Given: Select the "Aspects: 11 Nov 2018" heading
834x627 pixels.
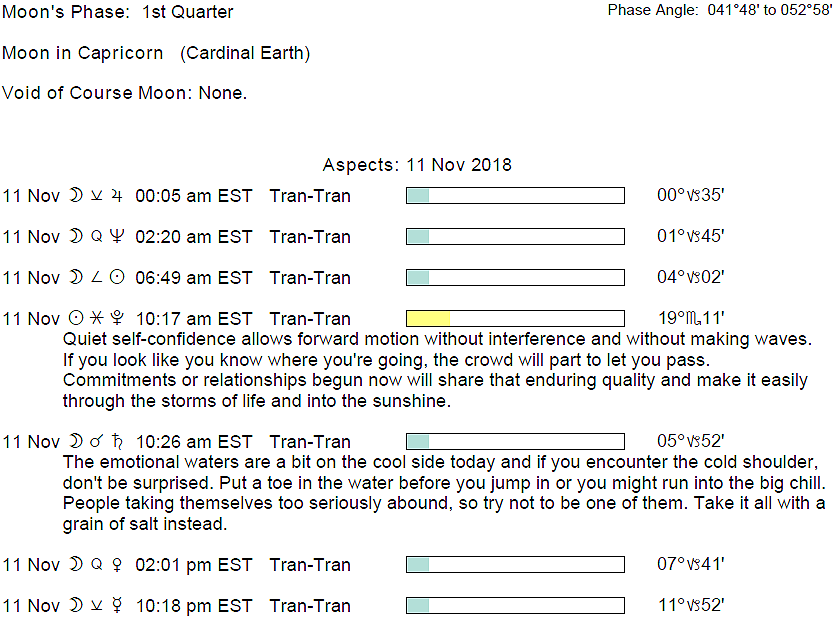Looking at the screenshot, I should [417, 165].
